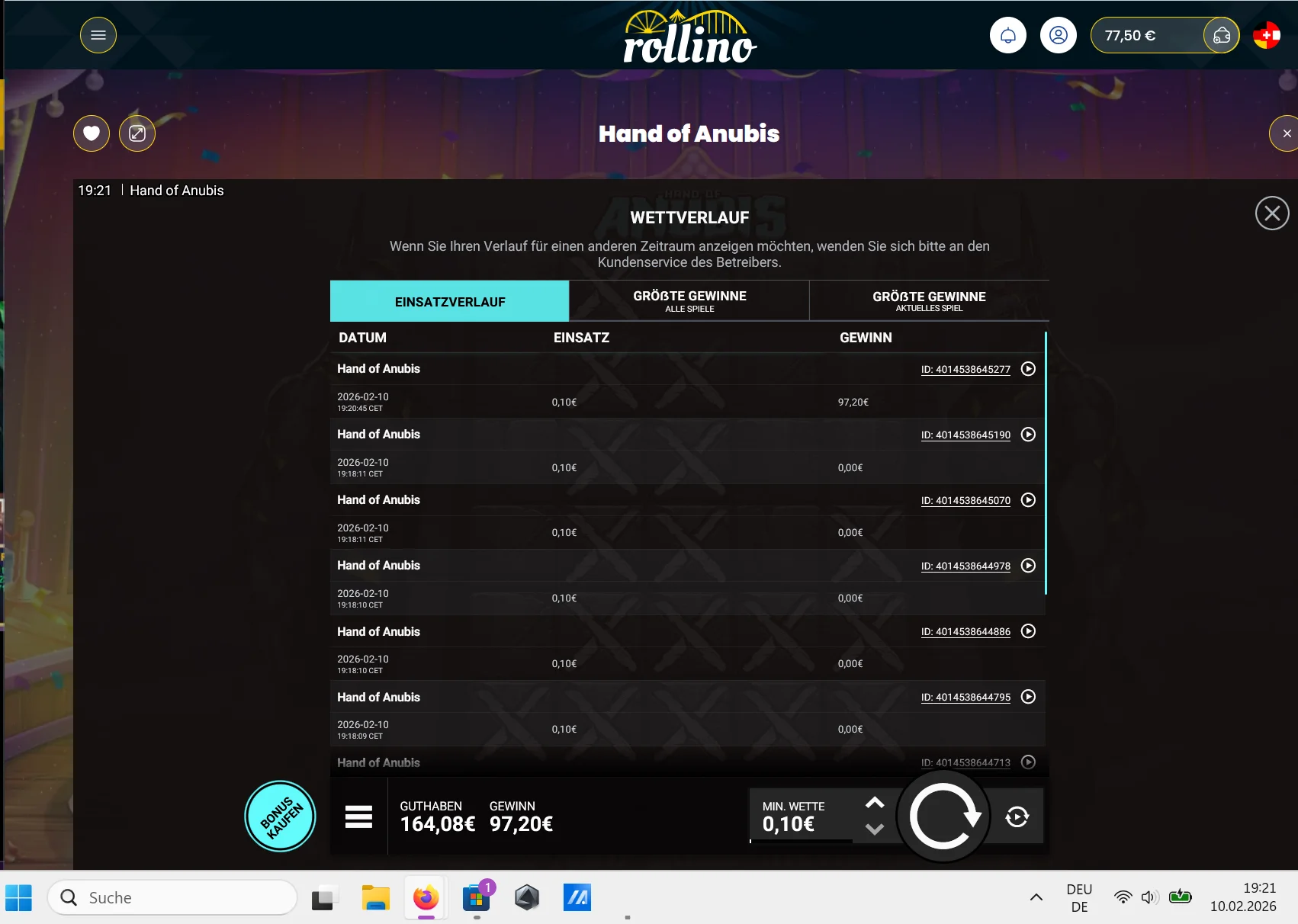Open the Rollino hamburger menu

point(98,35)
